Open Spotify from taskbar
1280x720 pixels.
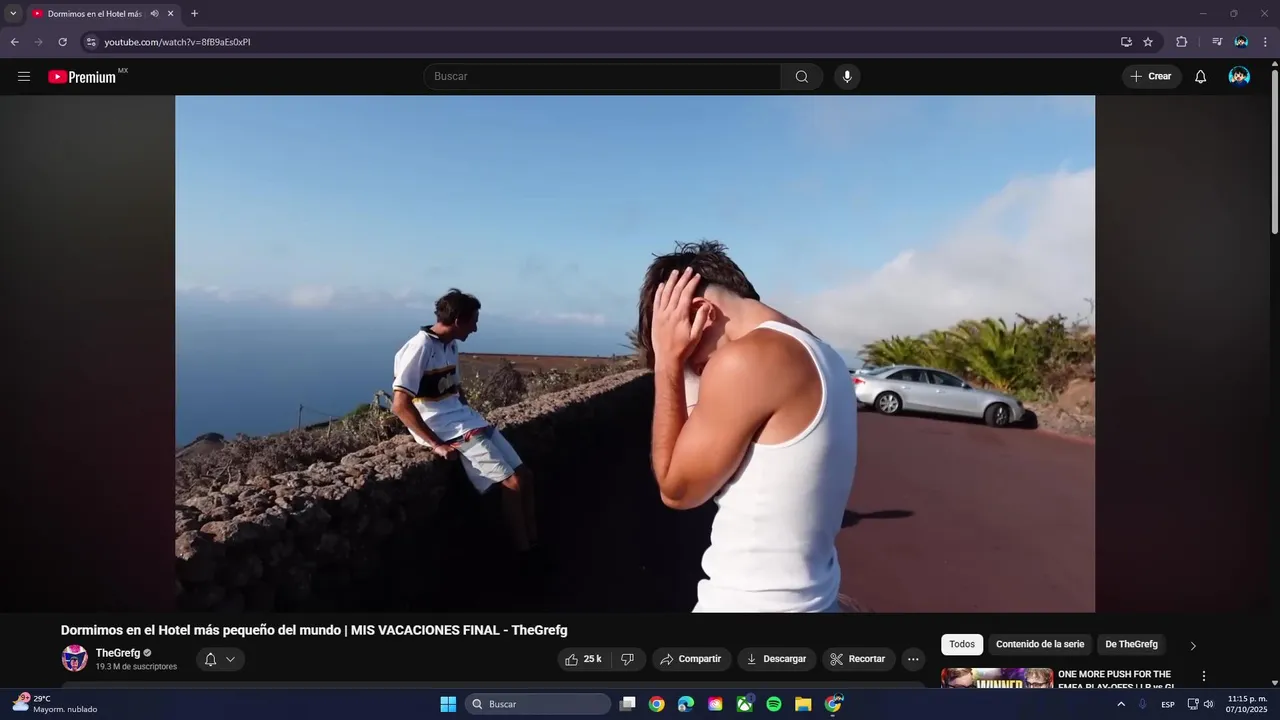tap(774, 704)
